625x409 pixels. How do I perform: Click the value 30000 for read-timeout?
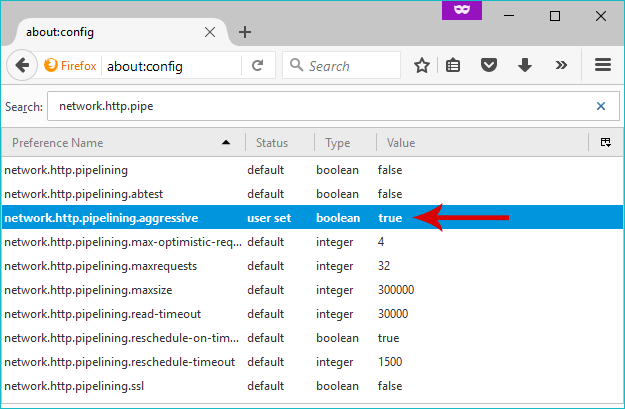point(393,314)
